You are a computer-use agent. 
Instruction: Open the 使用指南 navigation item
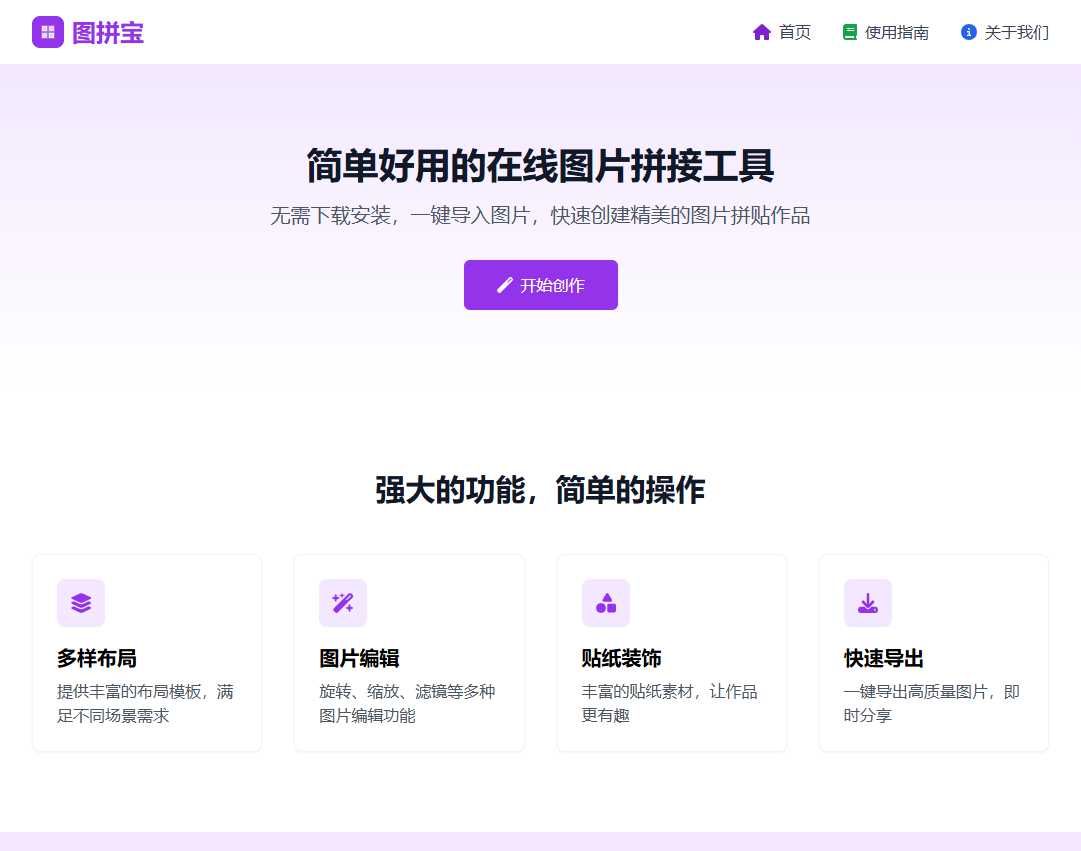[897, 32]
